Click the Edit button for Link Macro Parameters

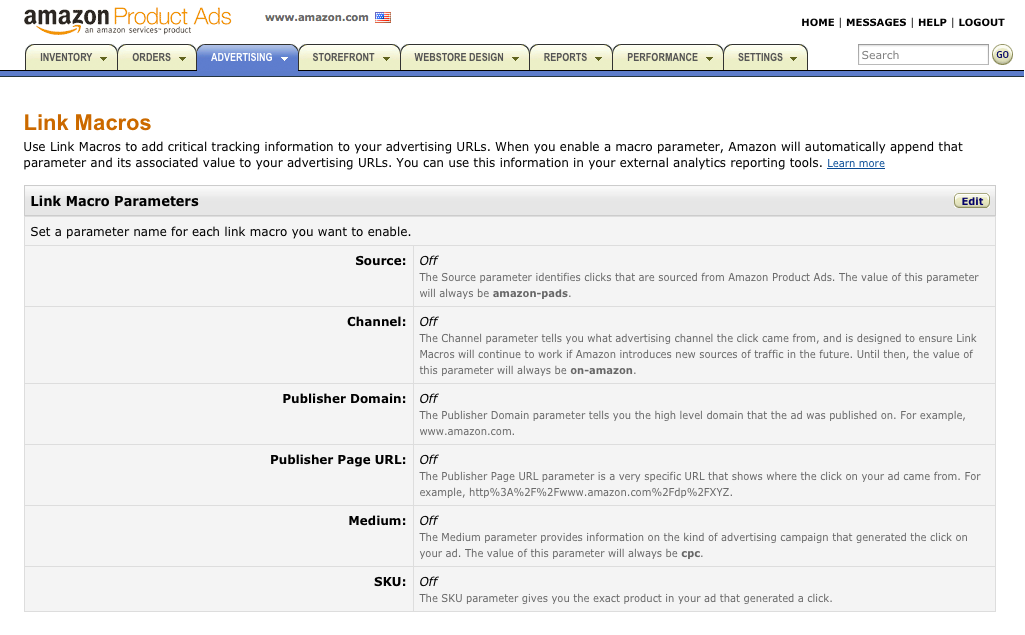971,201
